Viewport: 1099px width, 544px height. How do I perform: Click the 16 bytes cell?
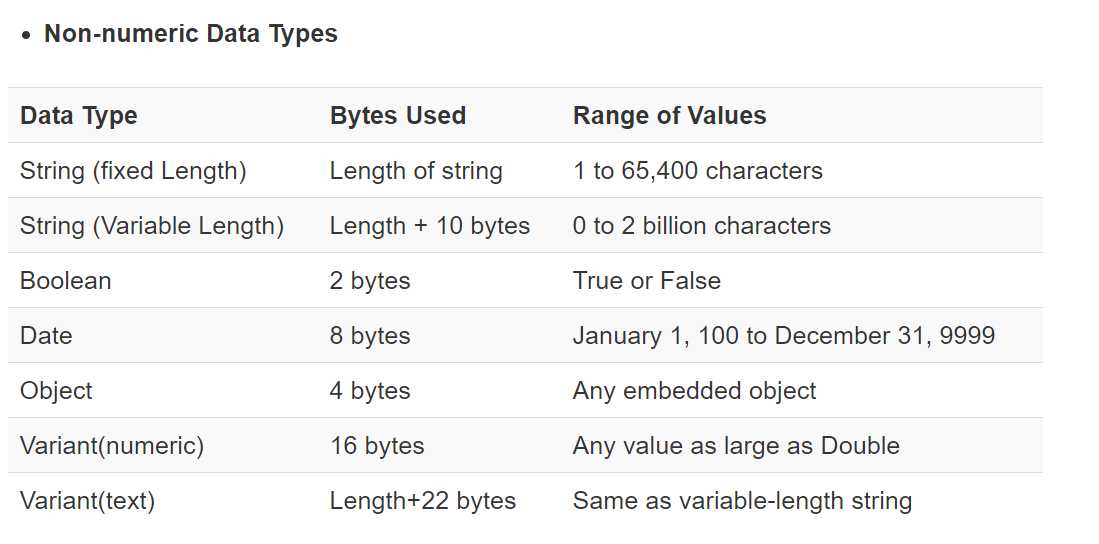pyautogui.click(x=376, y=446)
